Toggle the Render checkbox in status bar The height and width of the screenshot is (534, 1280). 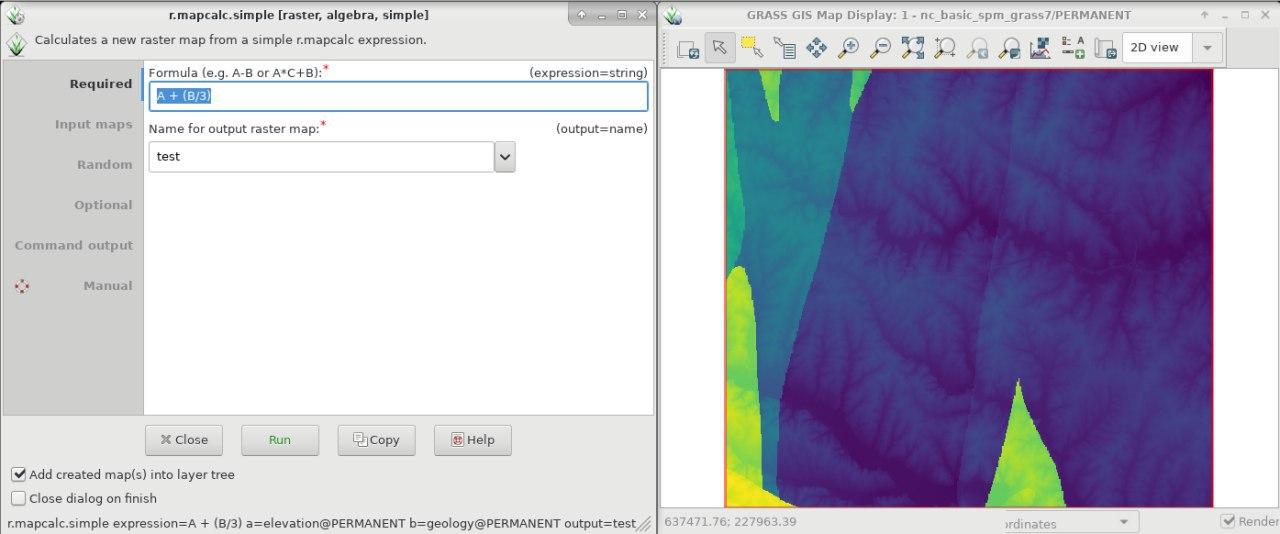pos(1228,521)
